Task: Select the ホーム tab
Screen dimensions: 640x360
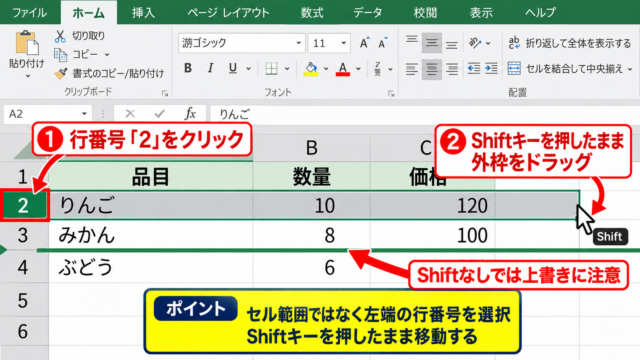Action: (89, 13)
